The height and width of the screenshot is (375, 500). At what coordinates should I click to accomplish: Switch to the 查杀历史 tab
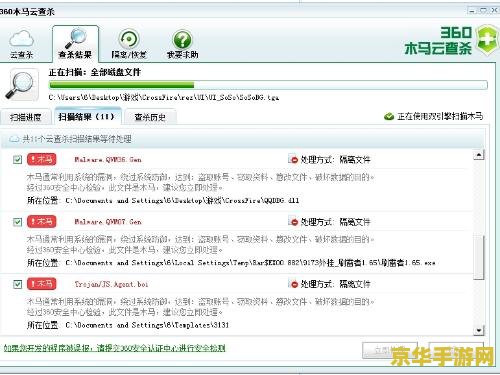pos(150,117)
